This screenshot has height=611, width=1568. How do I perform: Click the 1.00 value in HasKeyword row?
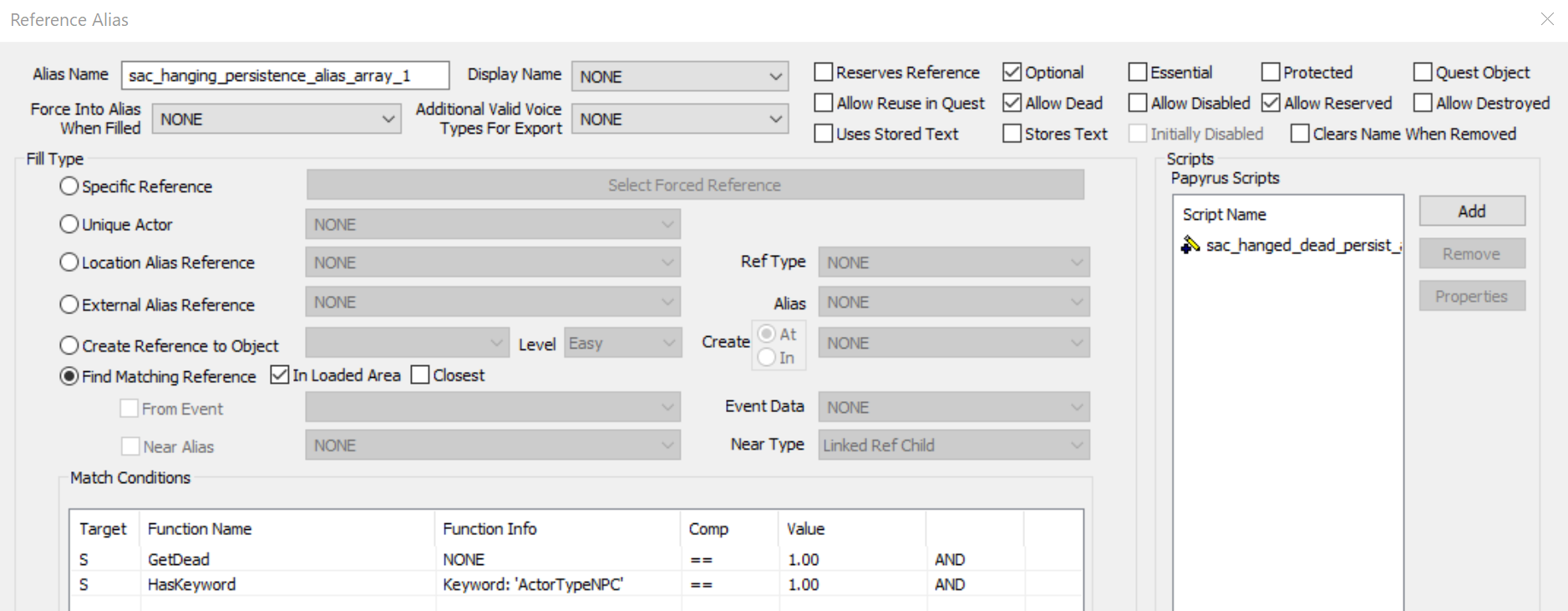point(804,584)
